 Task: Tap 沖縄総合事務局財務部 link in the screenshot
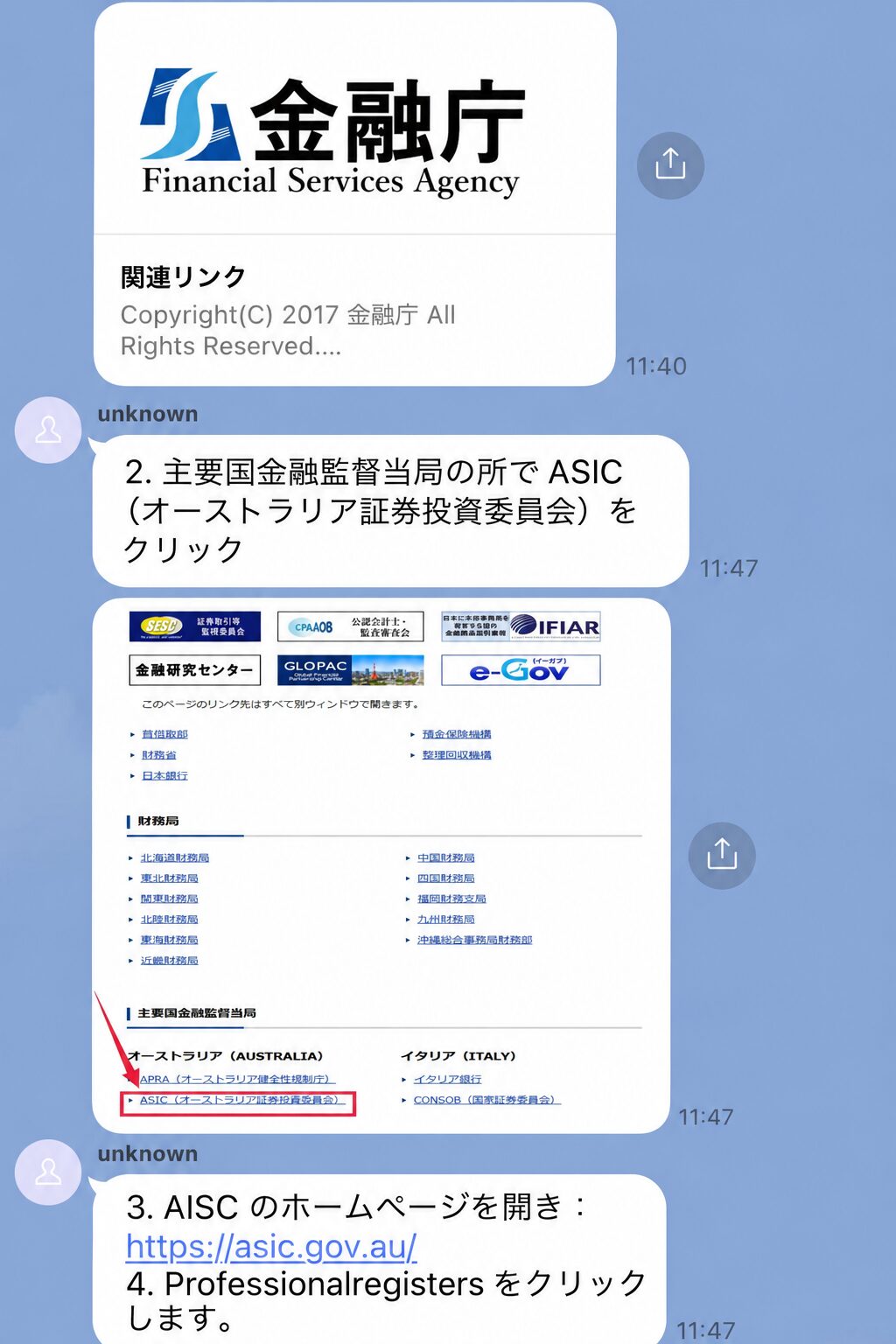pyautogui.click(x=475, y=941)
